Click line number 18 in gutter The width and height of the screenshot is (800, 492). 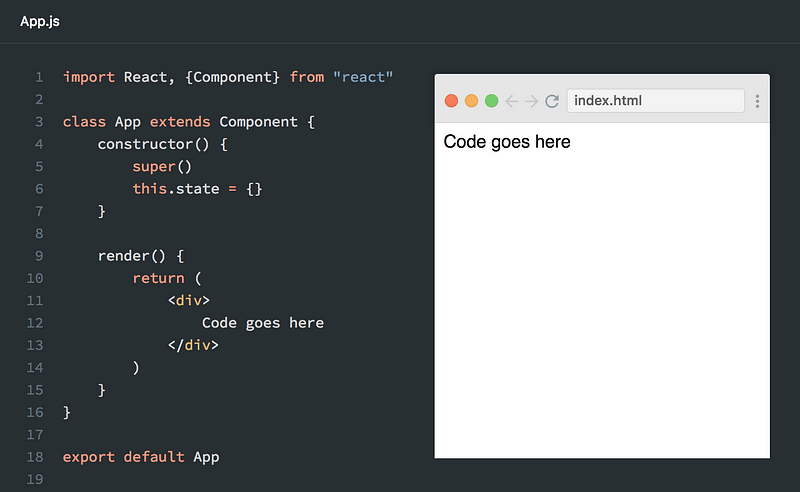pyautogui.click(x=35, y=457)
